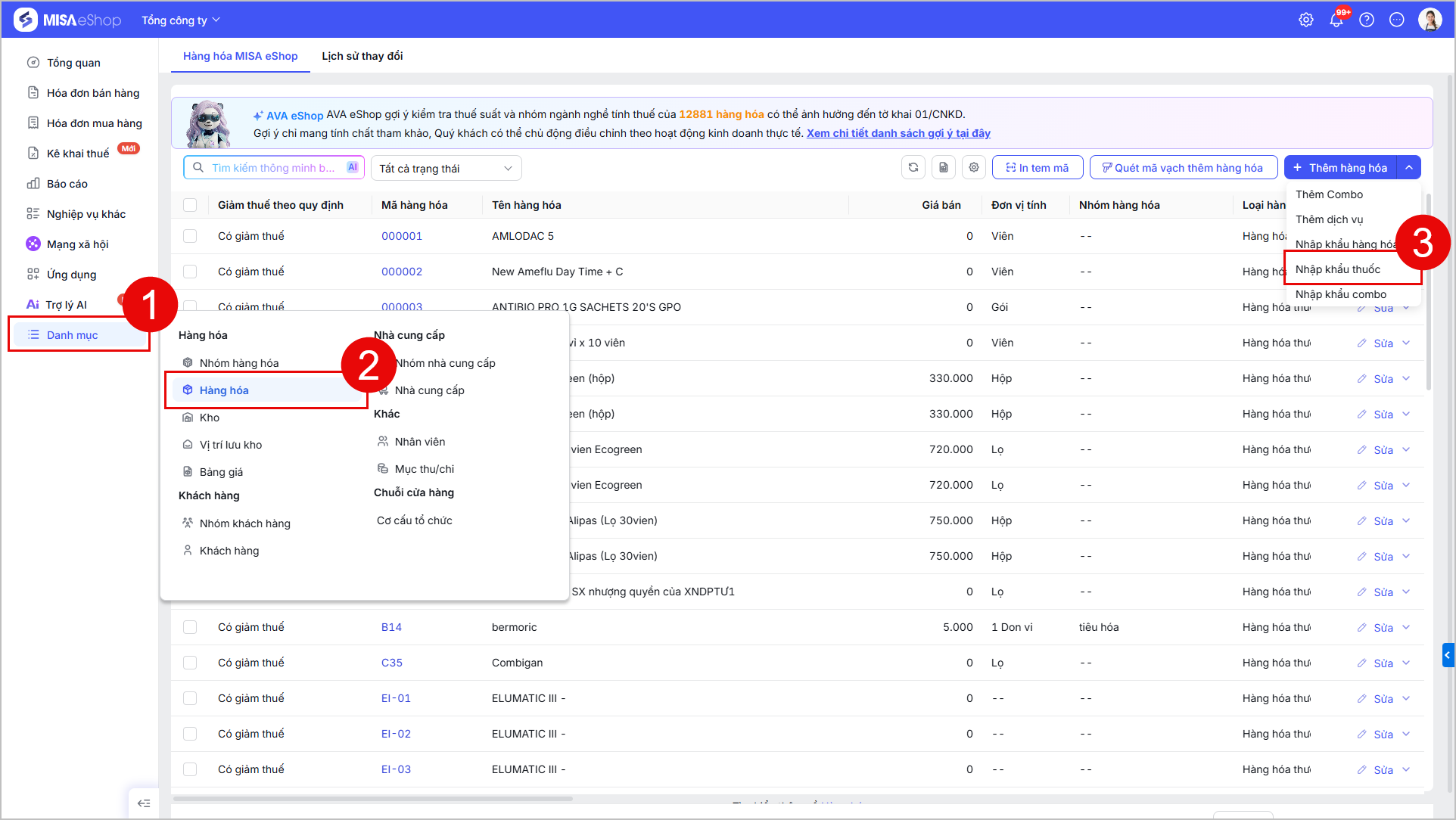
Task: Open the settings gear in top bar
Action: coord(1306,20)
